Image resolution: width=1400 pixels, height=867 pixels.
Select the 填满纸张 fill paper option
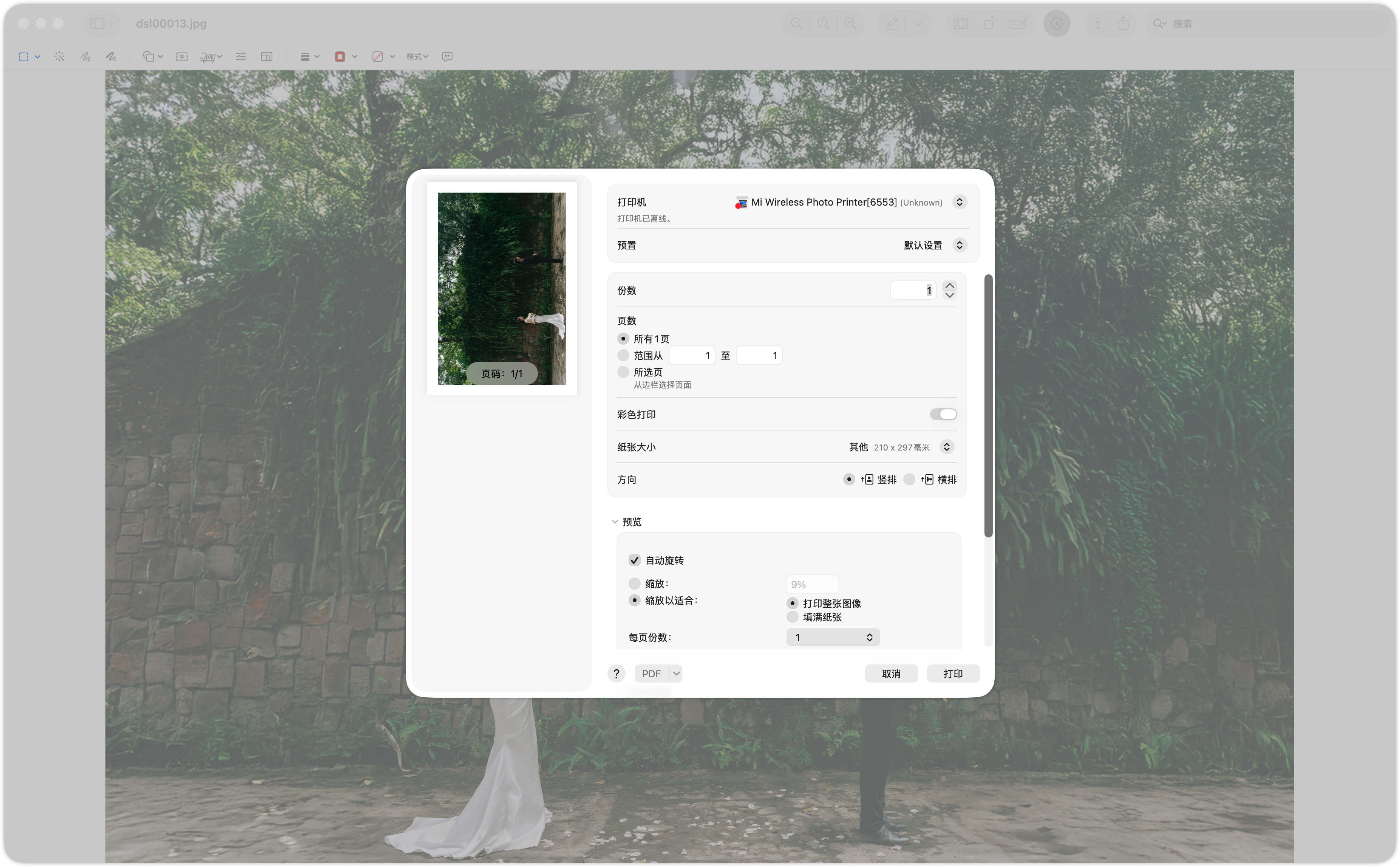793,617
